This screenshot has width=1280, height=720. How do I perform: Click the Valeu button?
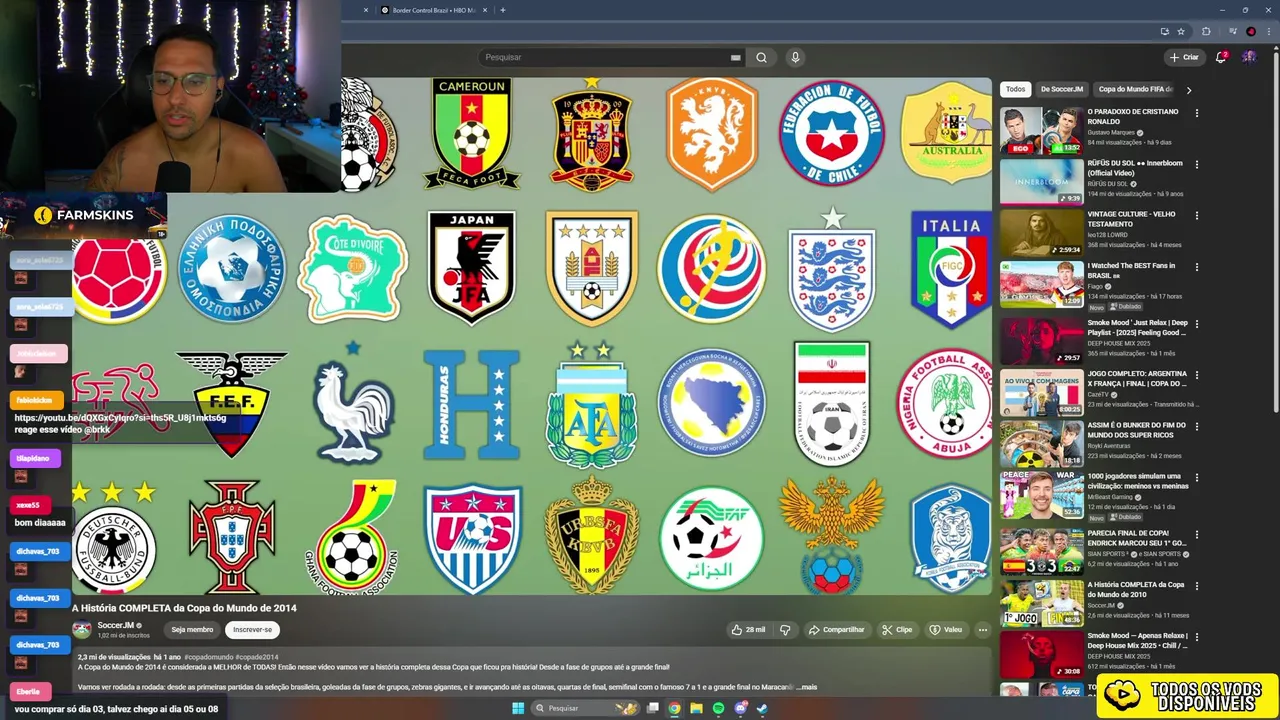(946, 630)
